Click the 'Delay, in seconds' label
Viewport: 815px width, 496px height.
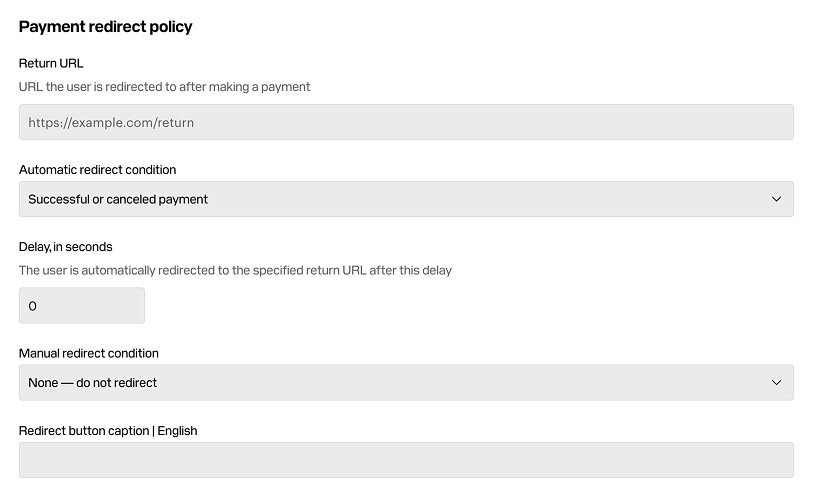[65, 247]
